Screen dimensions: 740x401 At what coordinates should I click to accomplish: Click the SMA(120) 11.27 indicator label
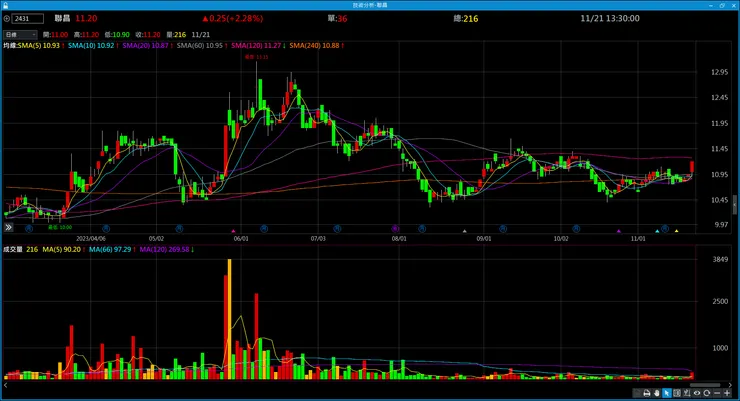coord(256,45)
